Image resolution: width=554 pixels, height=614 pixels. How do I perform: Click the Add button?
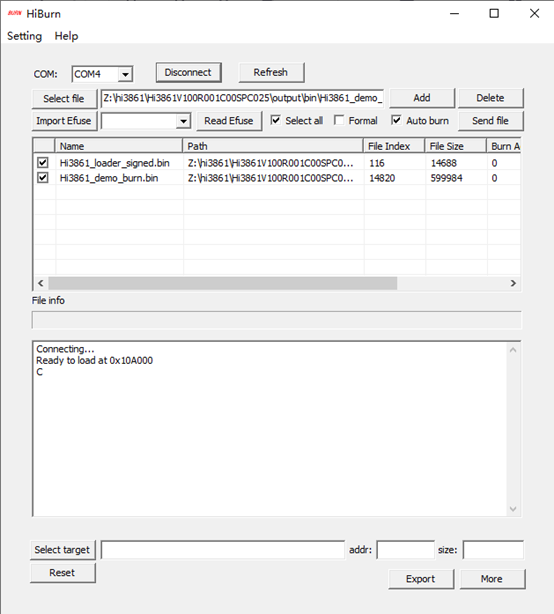pyautogui.click(x=422, y=98)
